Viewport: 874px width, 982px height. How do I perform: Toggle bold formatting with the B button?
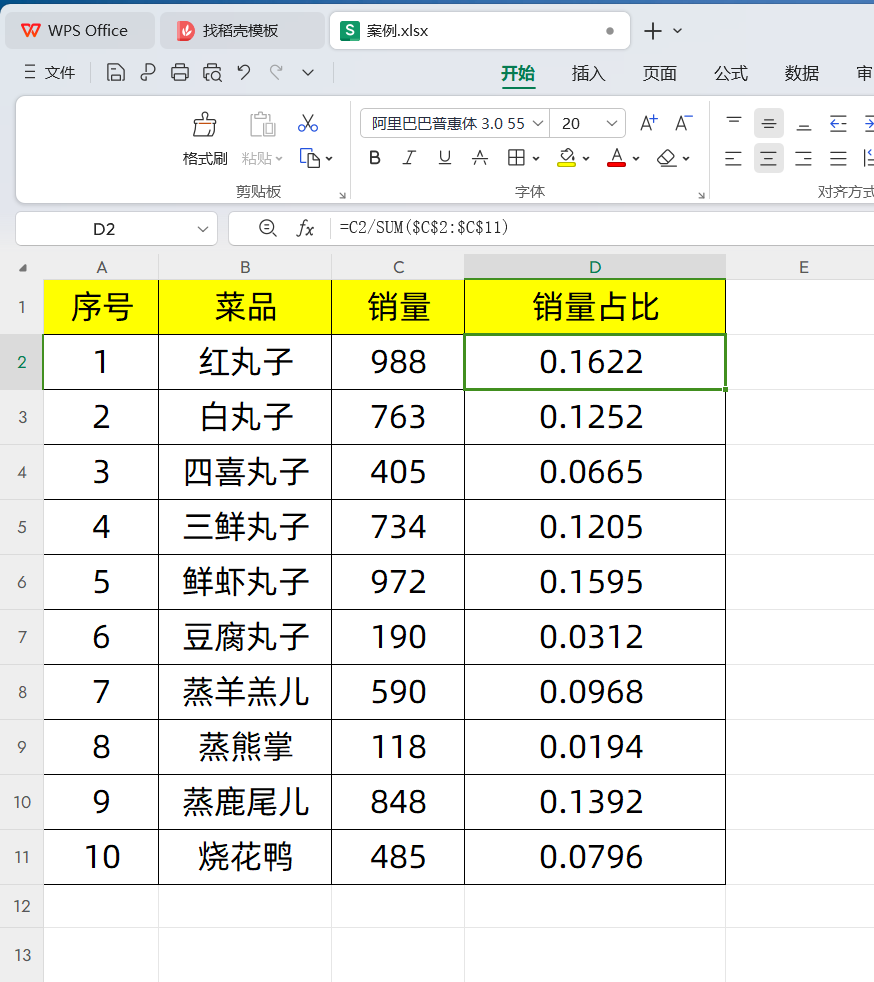374,158
